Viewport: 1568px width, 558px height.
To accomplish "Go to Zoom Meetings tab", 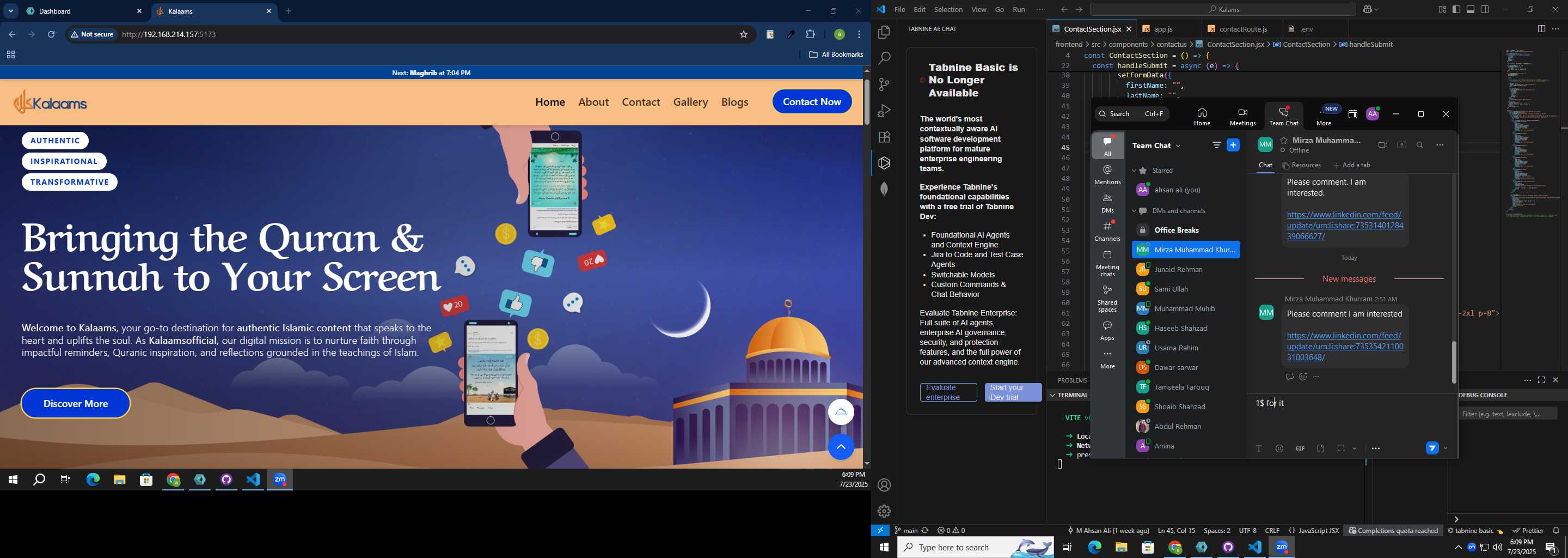I will pos(1242,117).
